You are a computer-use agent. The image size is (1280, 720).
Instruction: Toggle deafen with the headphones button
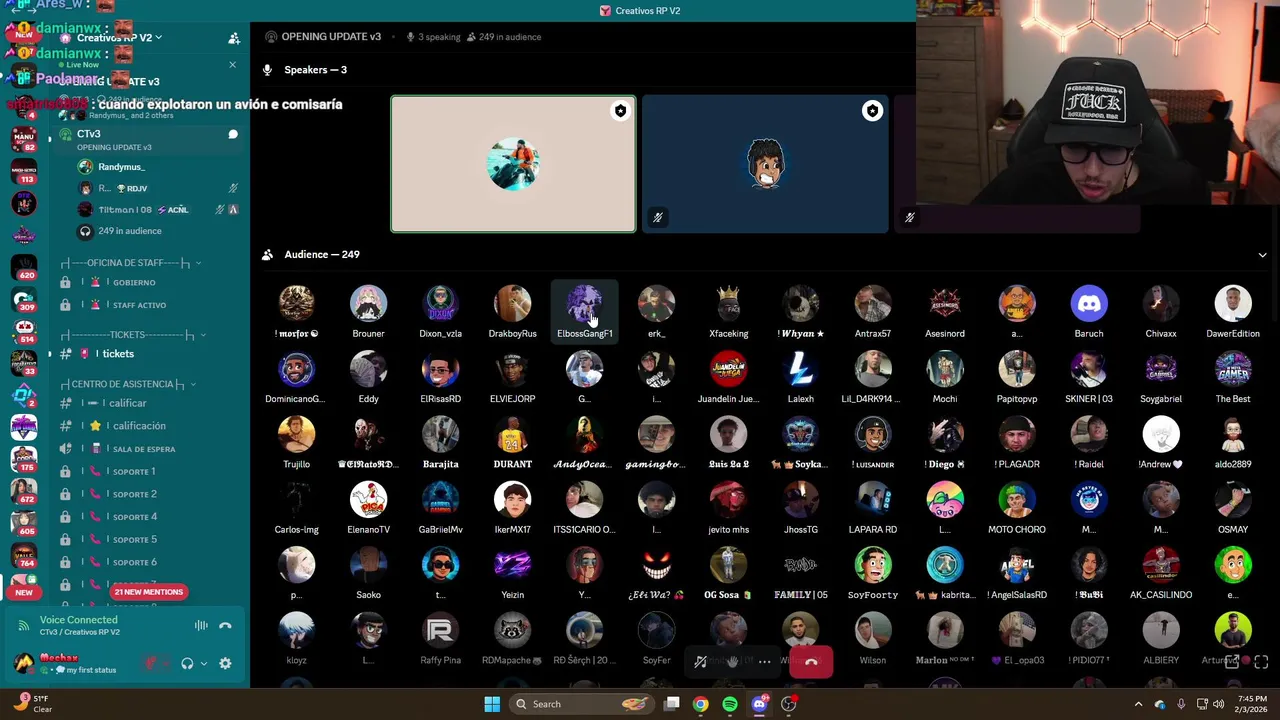(x=187, y=663)
